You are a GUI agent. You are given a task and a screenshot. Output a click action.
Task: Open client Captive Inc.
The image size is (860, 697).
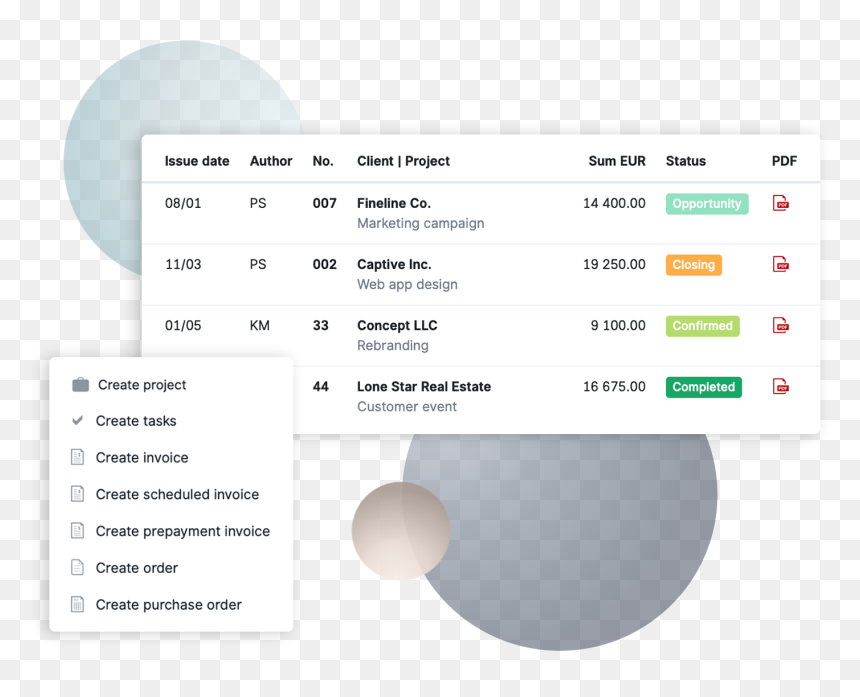click(394, 264)
